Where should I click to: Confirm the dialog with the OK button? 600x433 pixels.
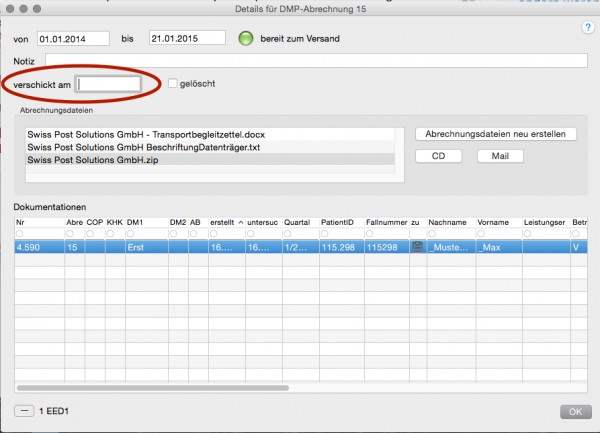coord(576,412)
